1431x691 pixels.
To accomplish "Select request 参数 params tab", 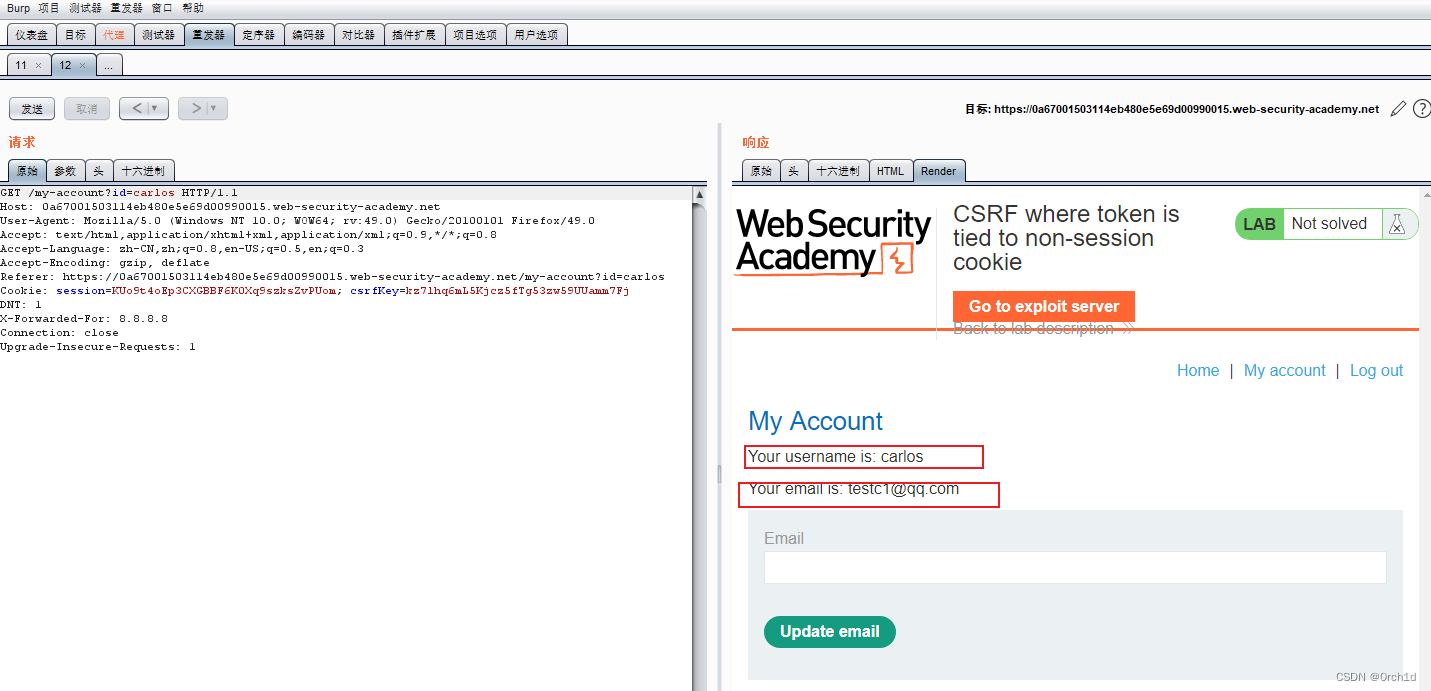I will [x=65, y=171].
